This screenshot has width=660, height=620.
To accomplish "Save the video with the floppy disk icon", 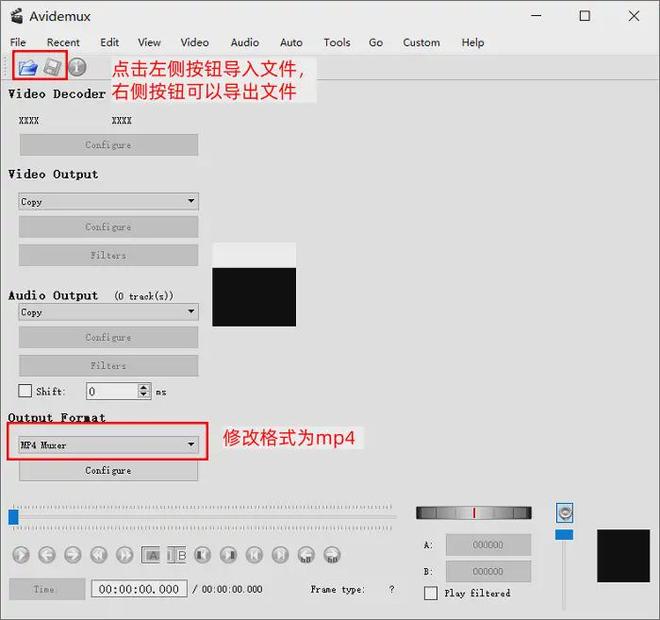I will click(x=52, y=67).
